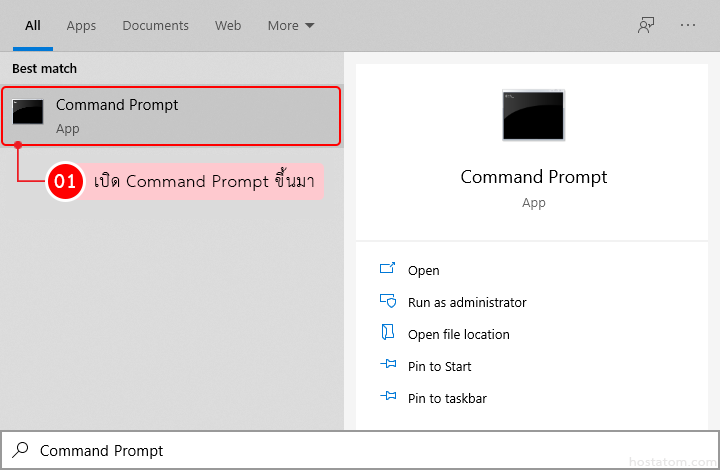Click the Open file location icon

pos(388,334)
